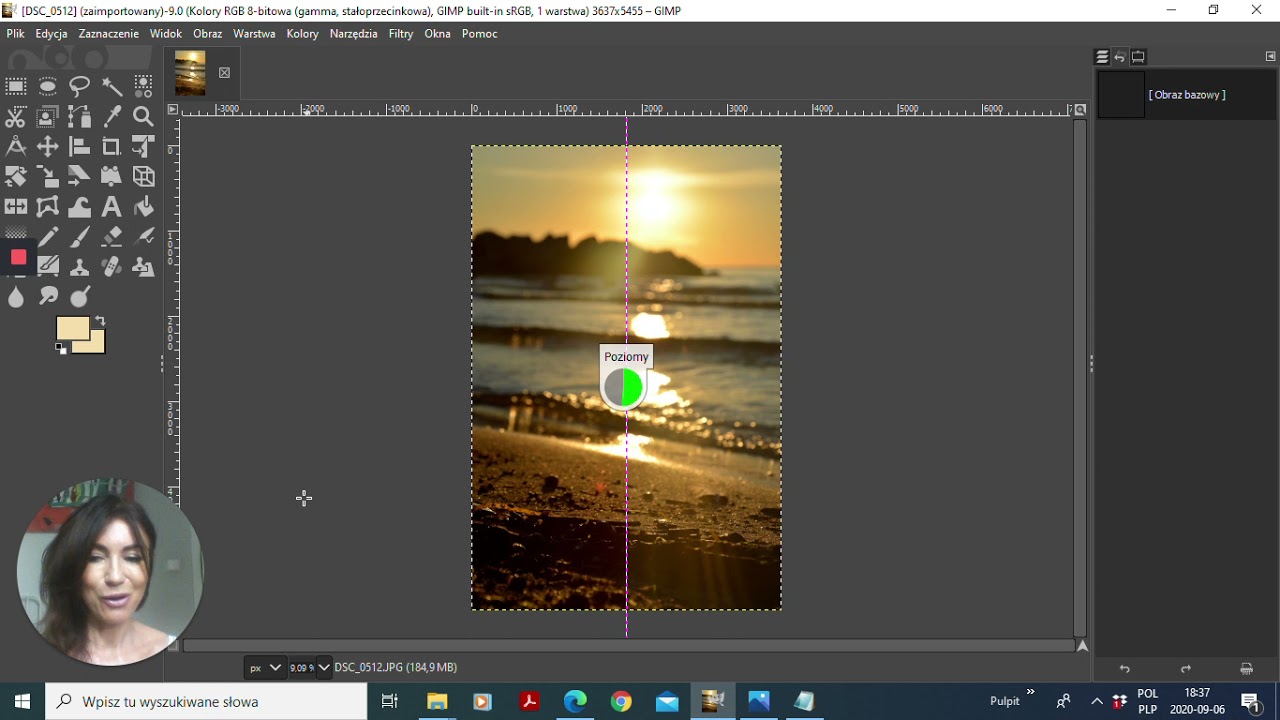Select the Cage Transform tool
This screenshot has width=1280, height=720.
tap(48, 207)
